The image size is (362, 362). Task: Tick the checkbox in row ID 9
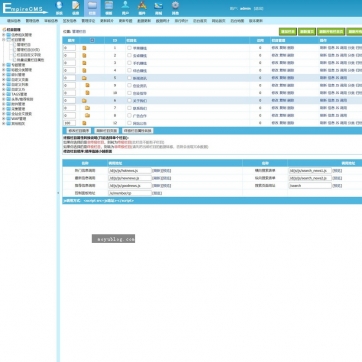coord(129,85)
